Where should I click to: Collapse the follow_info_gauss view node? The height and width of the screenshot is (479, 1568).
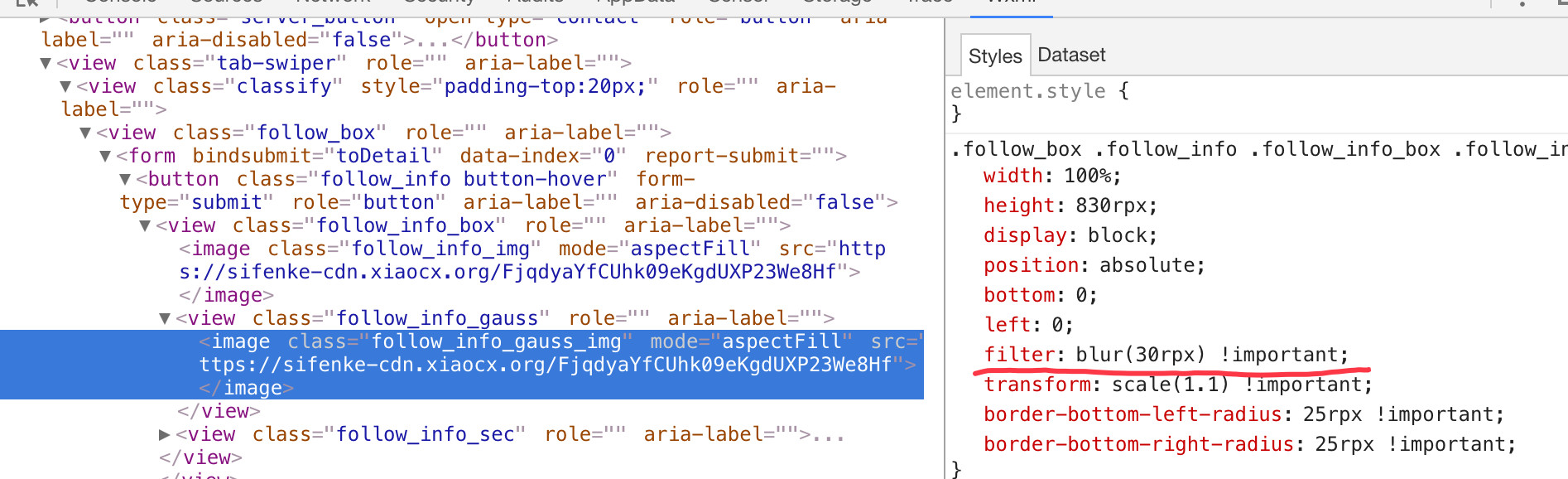point(165,319)
